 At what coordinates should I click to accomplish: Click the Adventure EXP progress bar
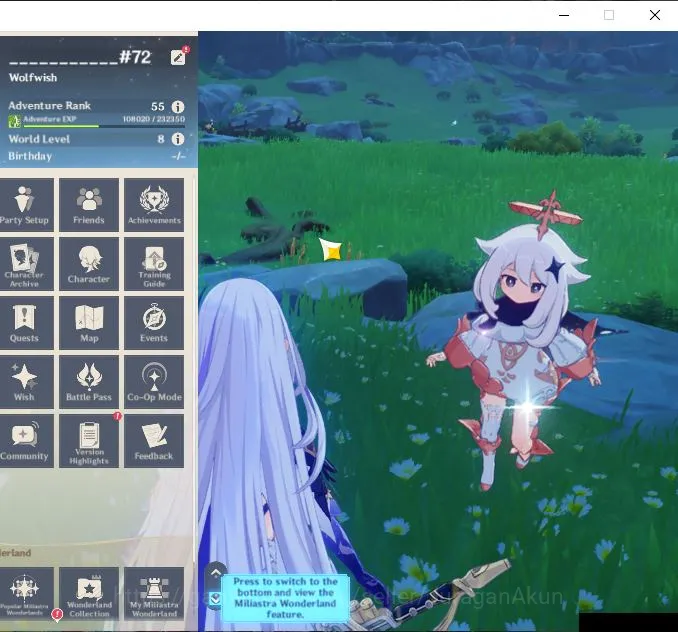[x=104, y=126]
